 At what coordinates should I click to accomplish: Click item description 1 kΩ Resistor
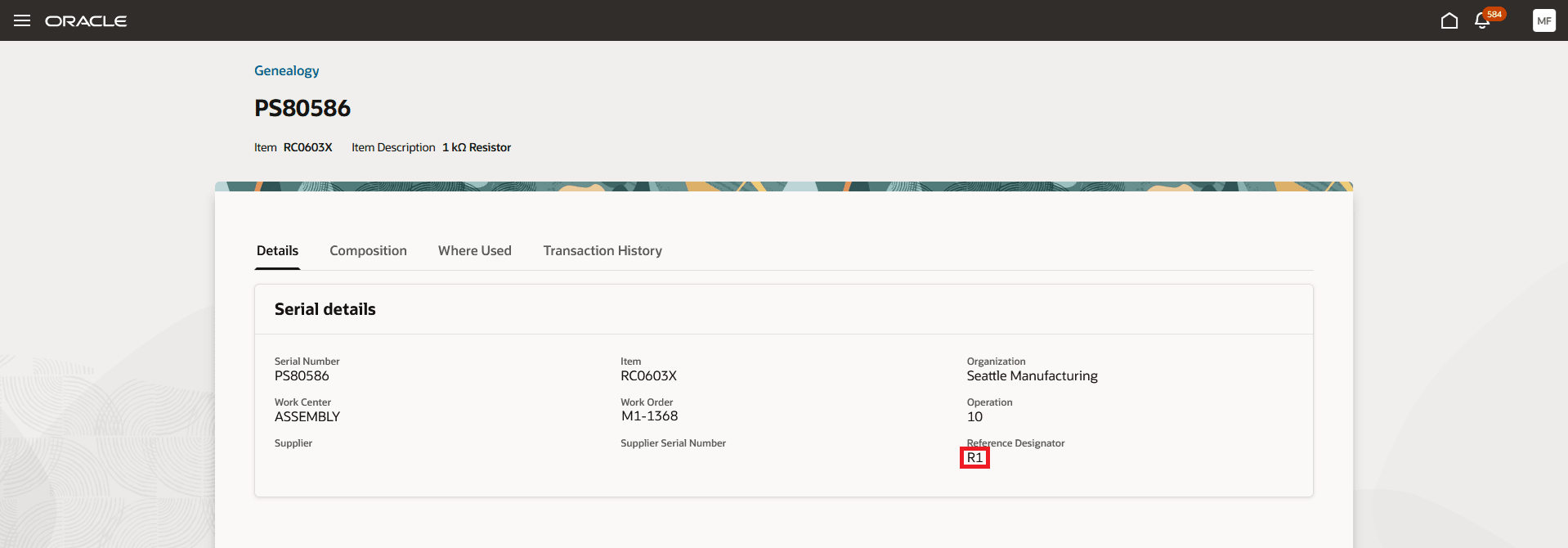[x=477, y=147]
